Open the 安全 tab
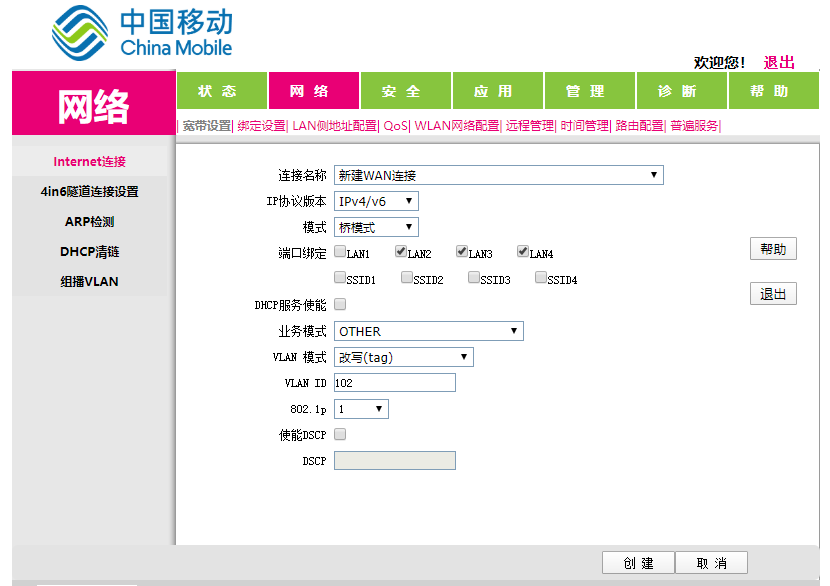Image resolution: width=830 pixels, height=586 pixels. [x=406, y=91]
